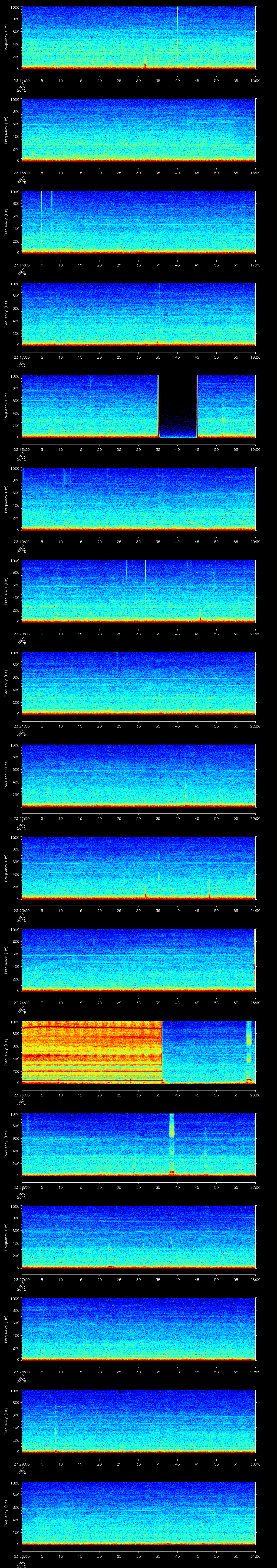Click the 23:18:00 start time label

pyautogui.click(x=21, y=449)
